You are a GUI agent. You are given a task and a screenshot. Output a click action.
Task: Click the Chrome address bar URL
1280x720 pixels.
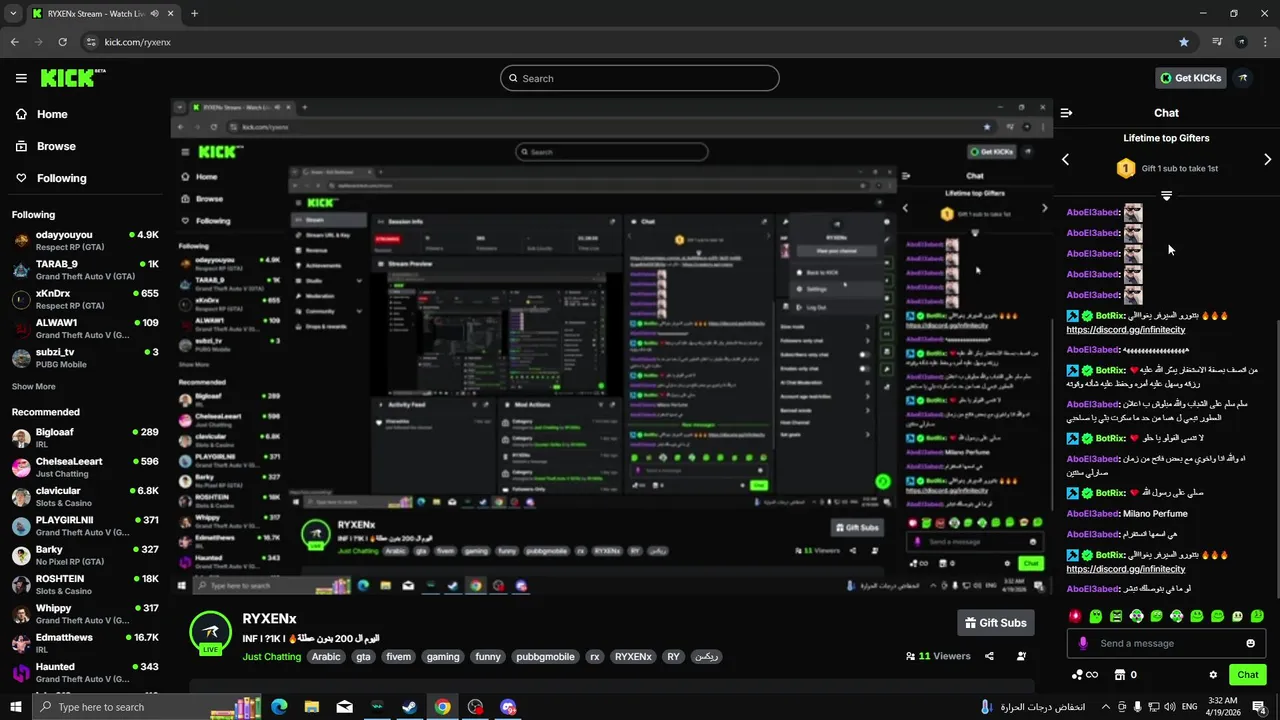click(138, 42)
